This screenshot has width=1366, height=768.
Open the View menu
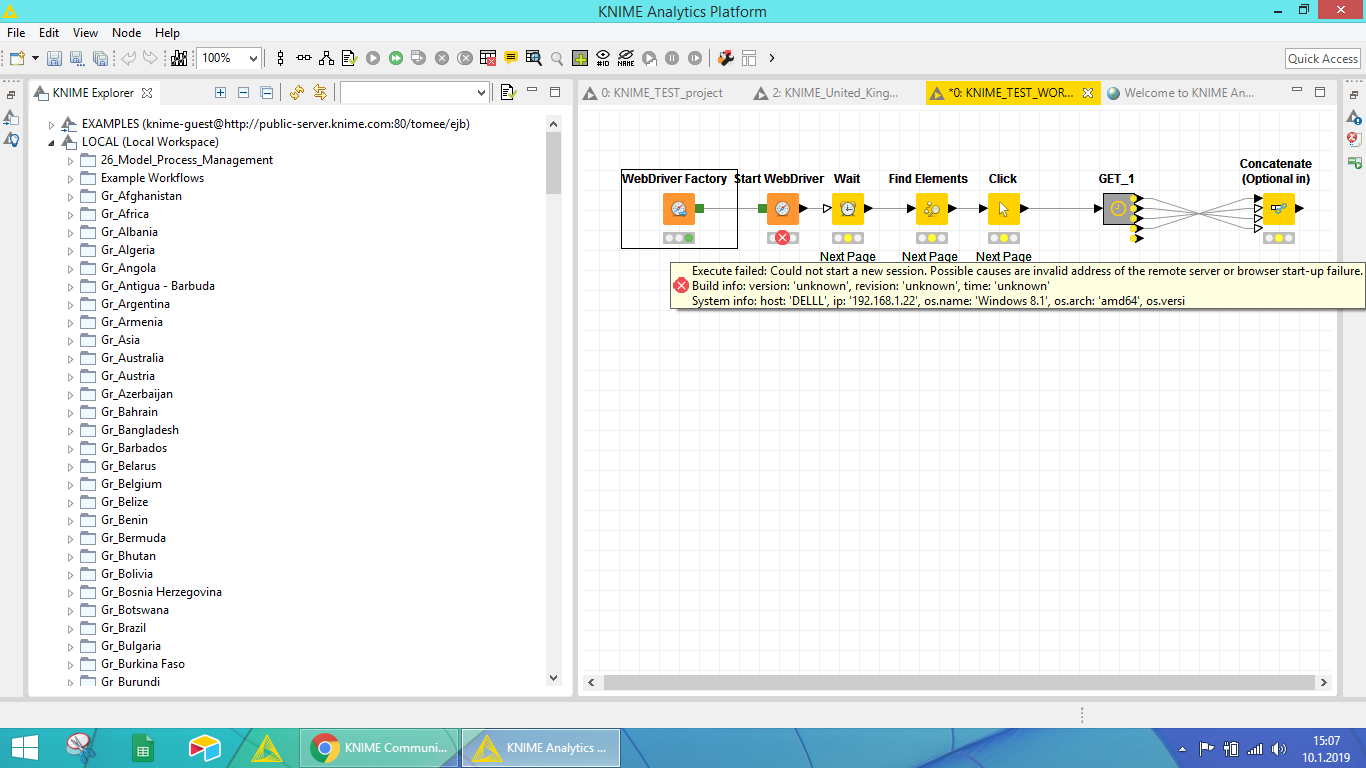pyautogui.click(x=86, y=33)
